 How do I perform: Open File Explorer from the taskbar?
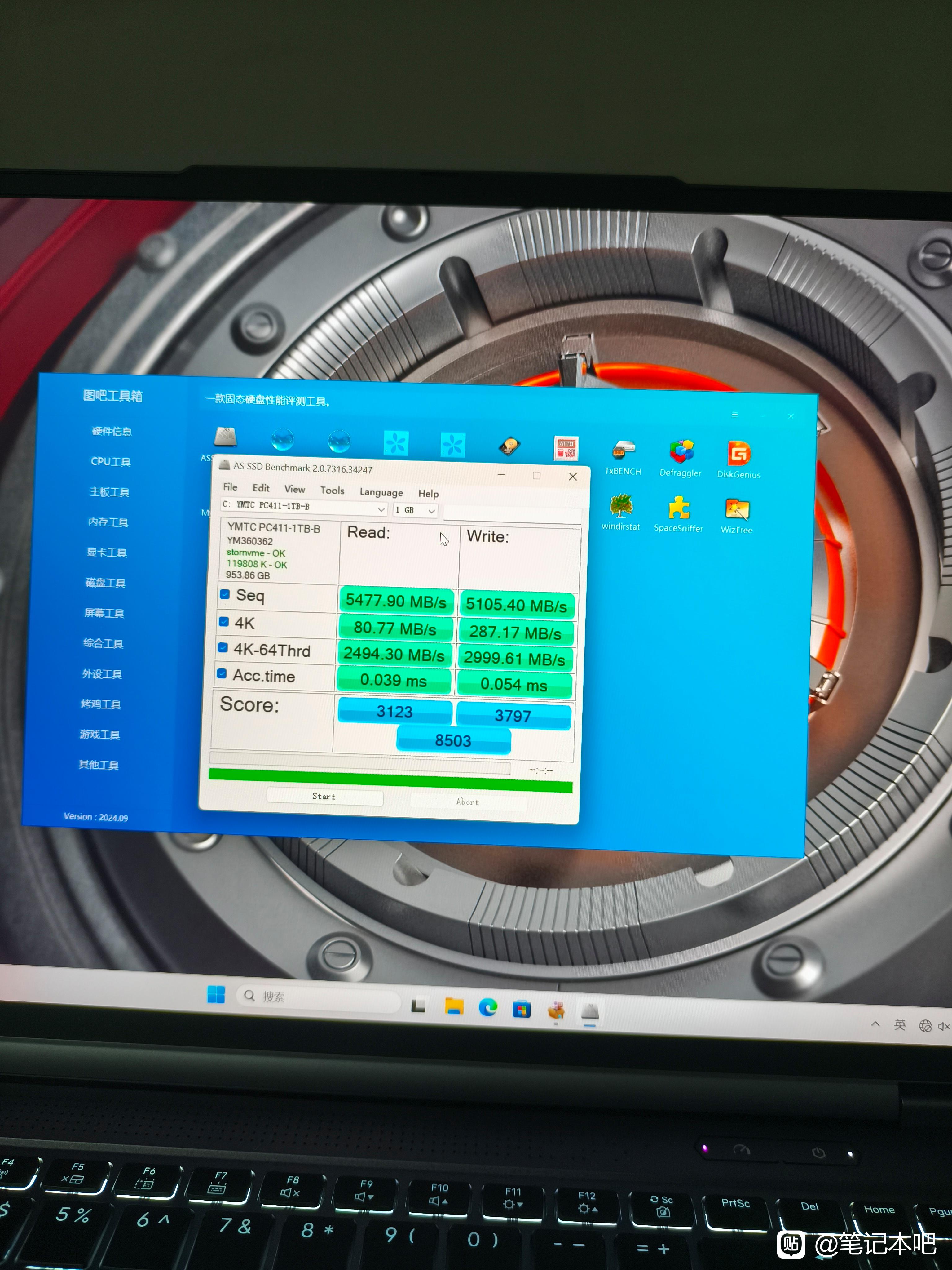click(x=454, y=1006)
